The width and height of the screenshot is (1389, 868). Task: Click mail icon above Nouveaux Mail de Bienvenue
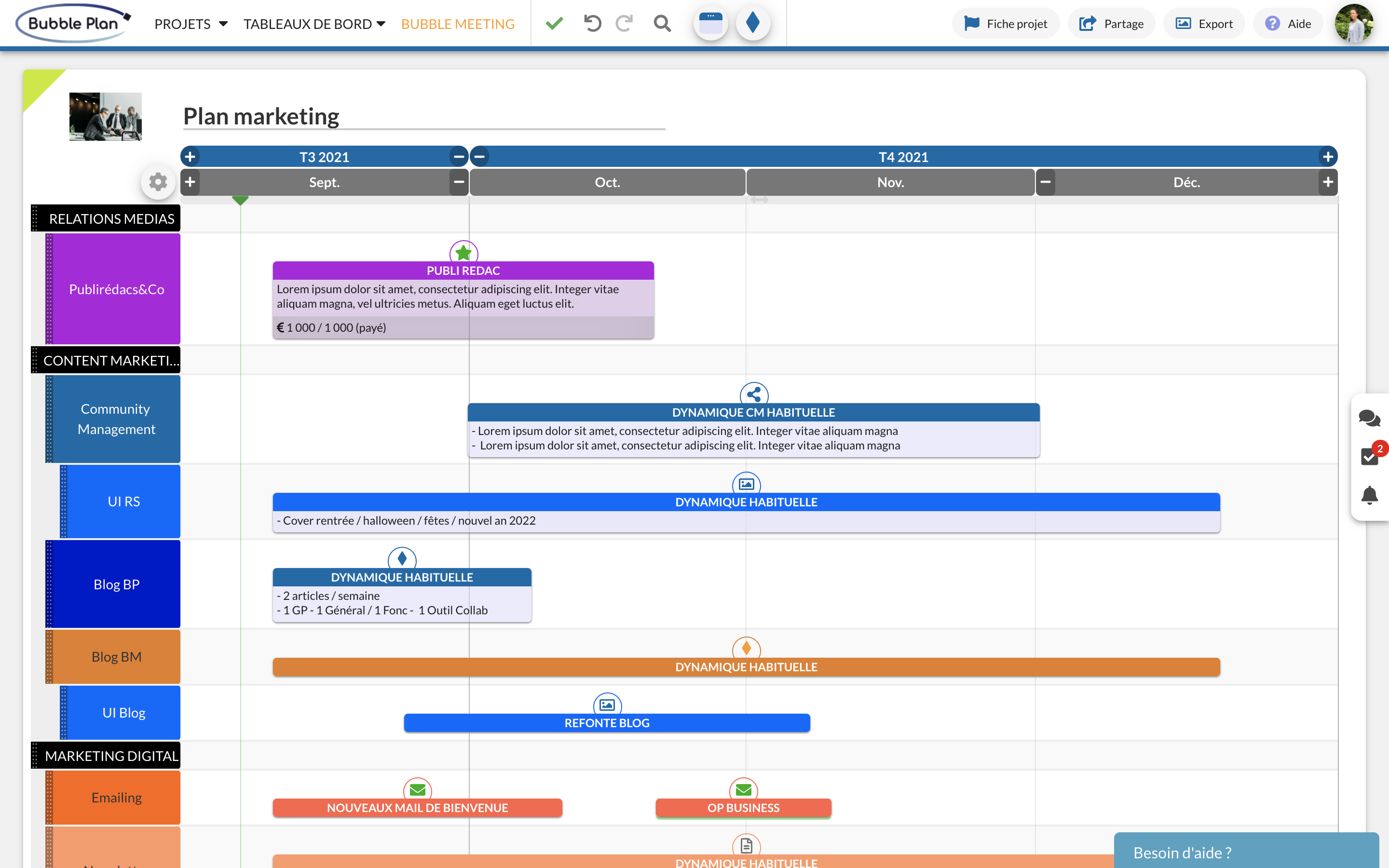pyautogui.click(x=417, y=789)
